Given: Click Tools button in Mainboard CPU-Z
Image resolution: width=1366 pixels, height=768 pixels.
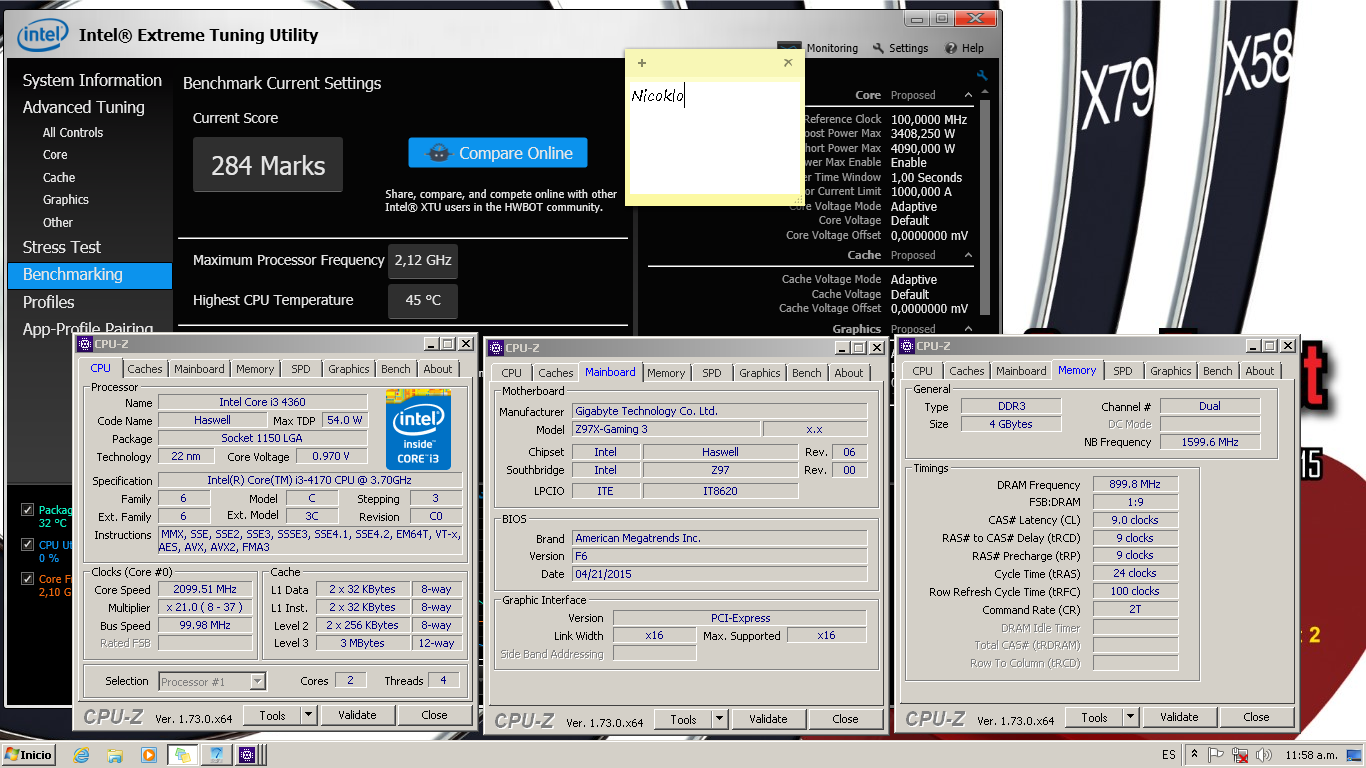Looking at the screenshot, I should [683, 719].
